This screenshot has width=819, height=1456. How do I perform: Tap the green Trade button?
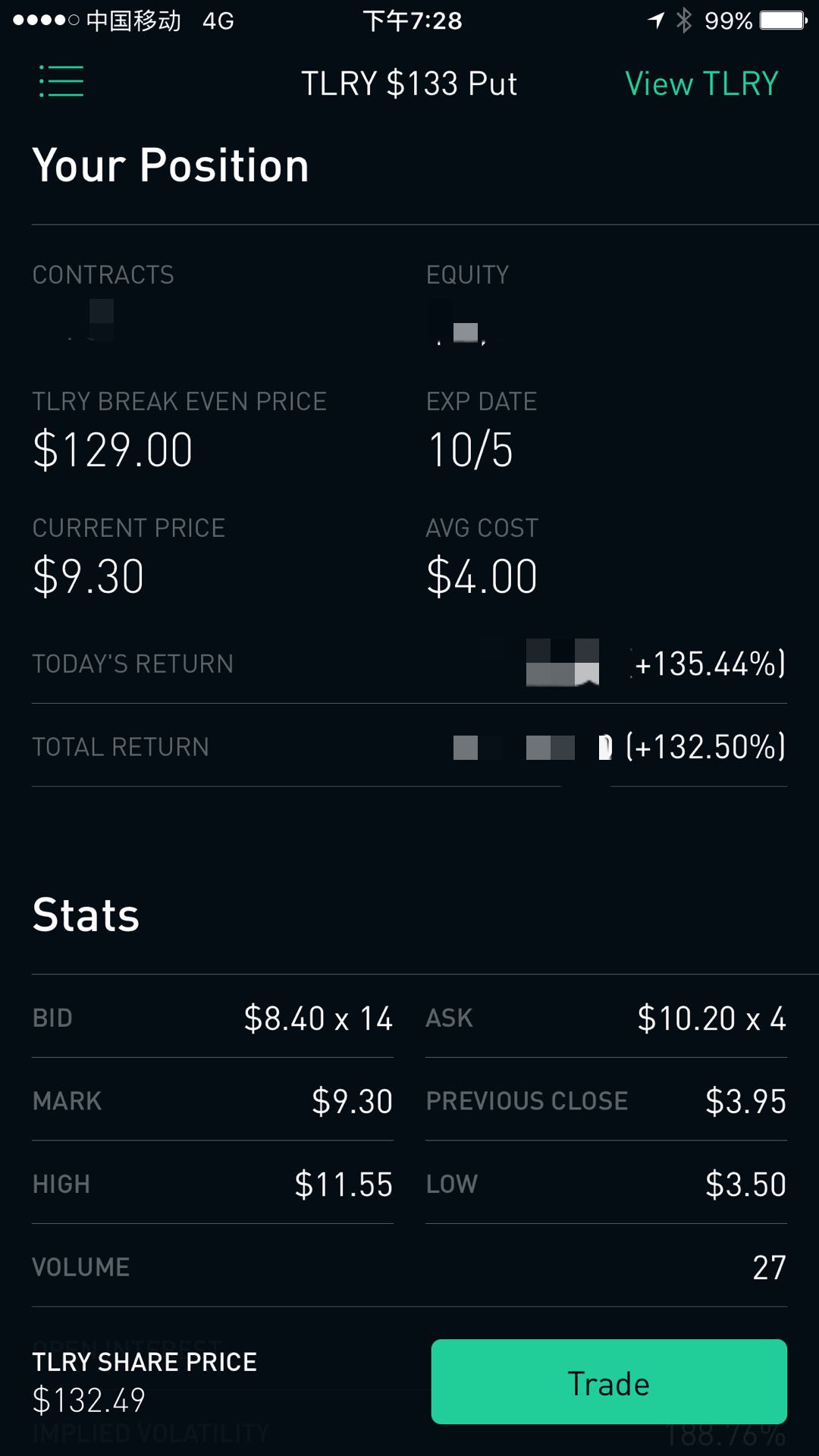pos(609,1382)
